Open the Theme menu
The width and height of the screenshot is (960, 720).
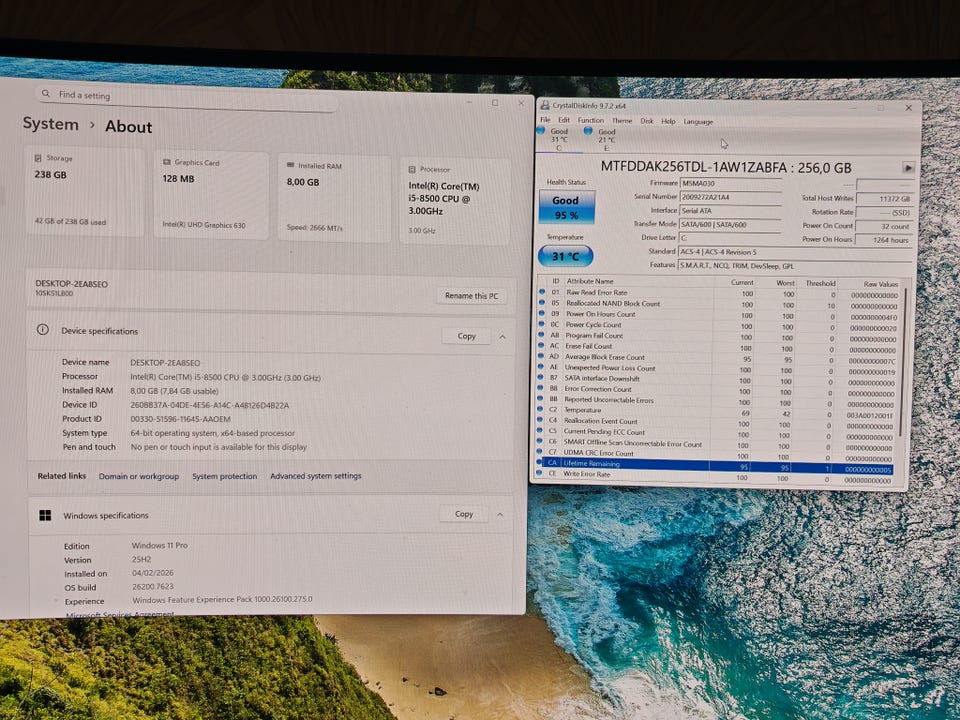coord(622,121)
